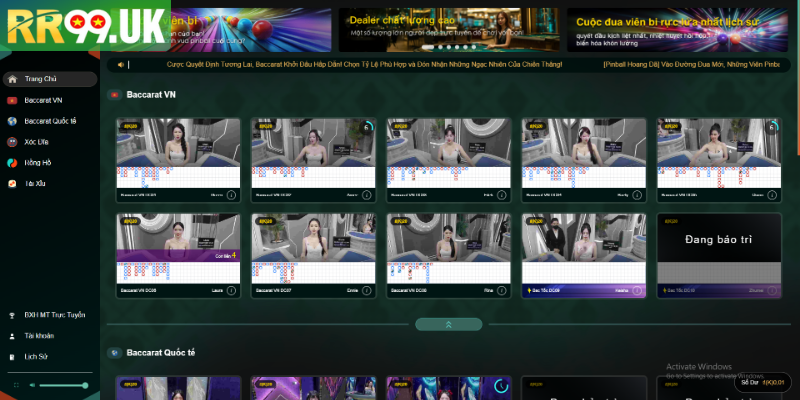Click the Tài khoản account icon
Image resolution: width=800 pixels, height=400 pixels.
coord(11,336)
